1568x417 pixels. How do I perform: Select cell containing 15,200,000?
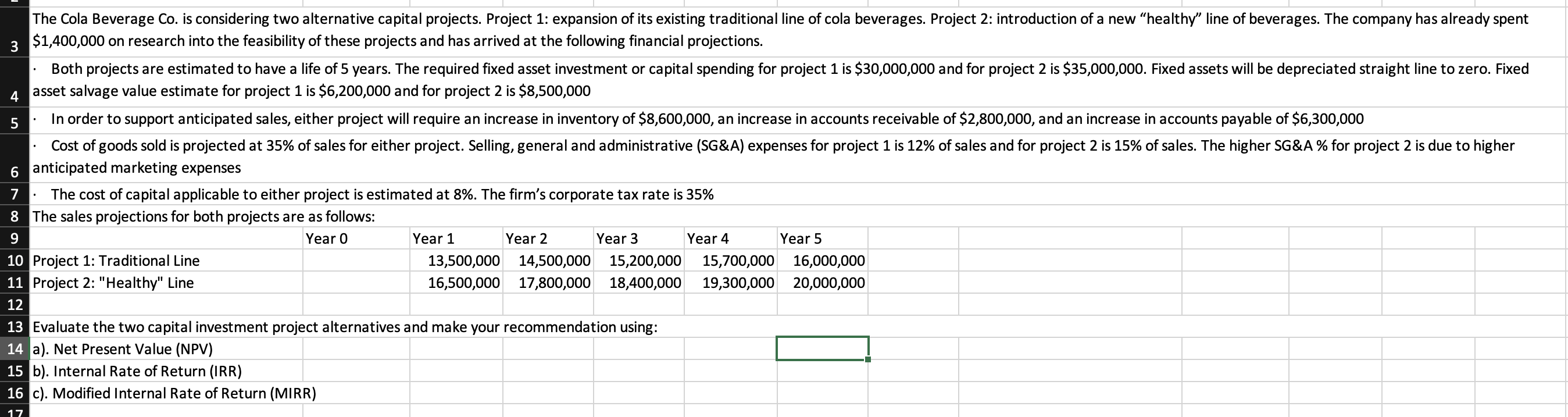[x=639, y=261]
